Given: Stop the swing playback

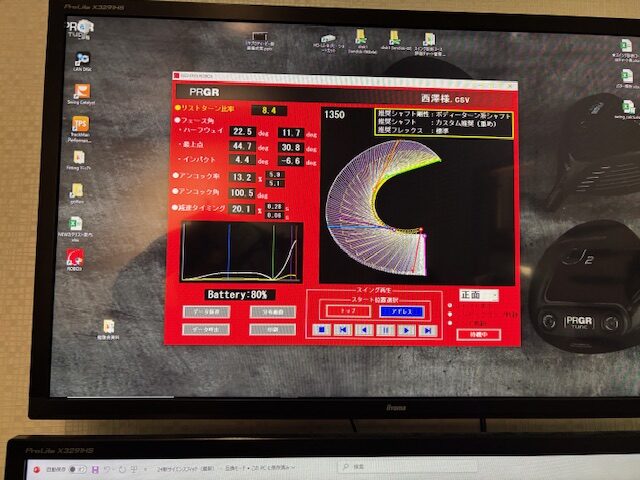Looking at the screenshot, I should coord(322,330).
